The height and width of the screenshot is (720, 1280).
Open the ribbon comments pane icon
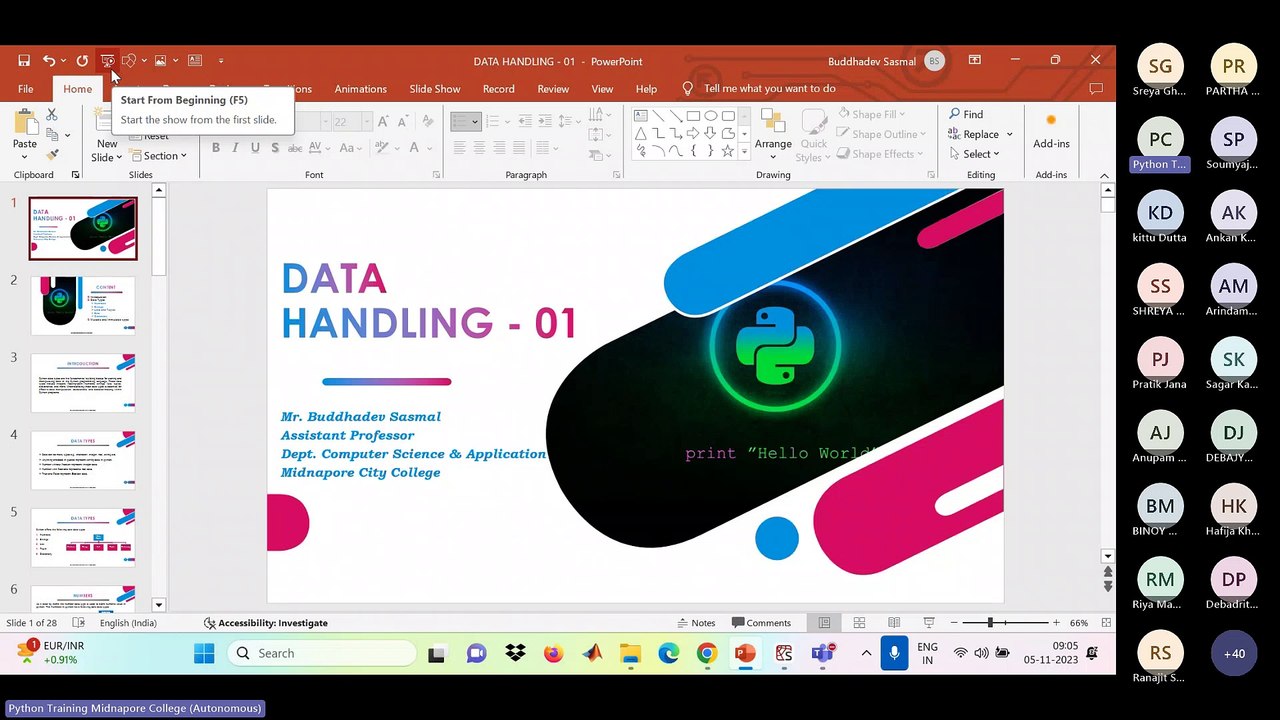(1095, 89)
